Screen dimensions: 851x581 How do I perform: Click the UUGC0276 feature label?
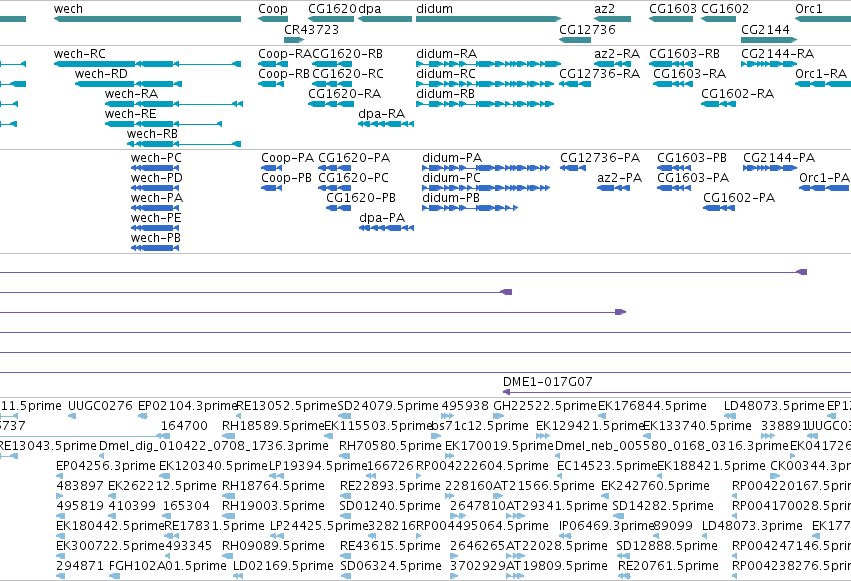pos(100,406)
